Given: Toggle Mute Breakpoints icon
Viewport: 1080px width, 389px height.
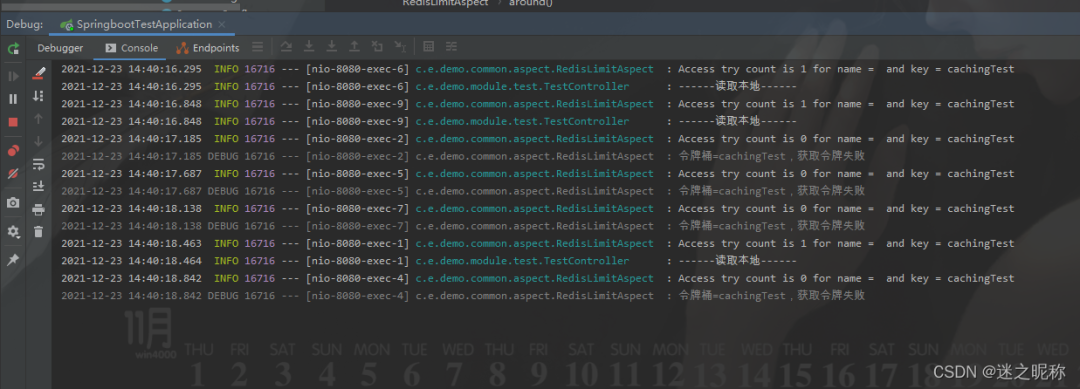Looking at the screenshot, I should pos(13,174).
